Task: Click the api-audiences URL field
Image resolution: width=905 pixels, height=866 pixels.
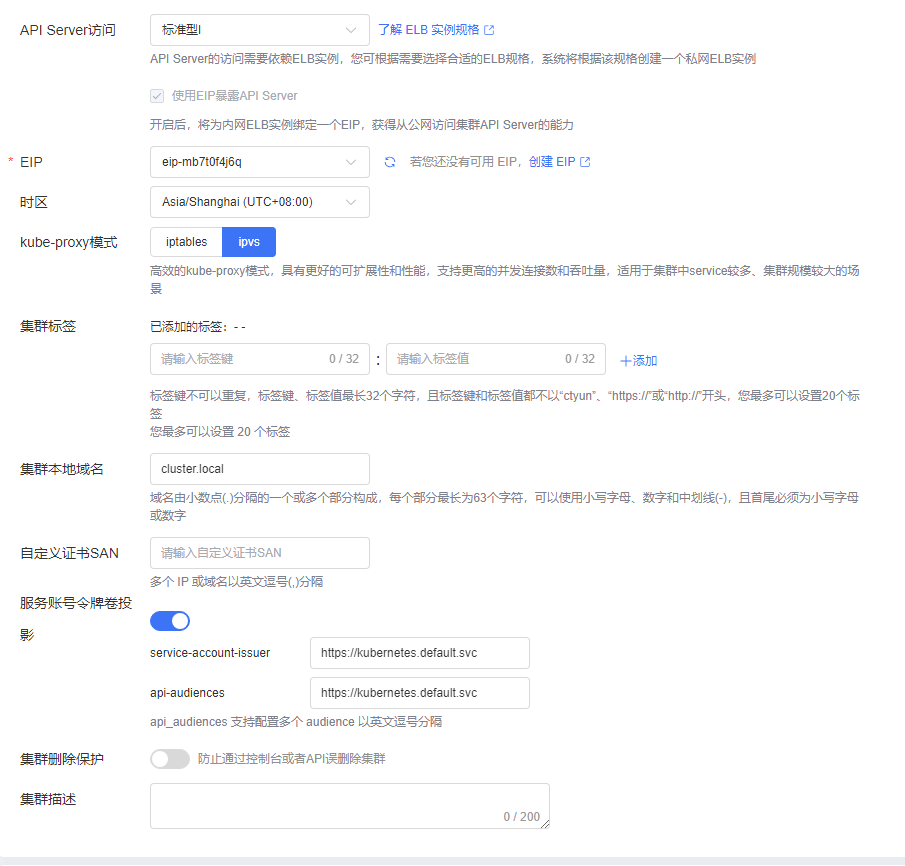Action: point(420,693)
